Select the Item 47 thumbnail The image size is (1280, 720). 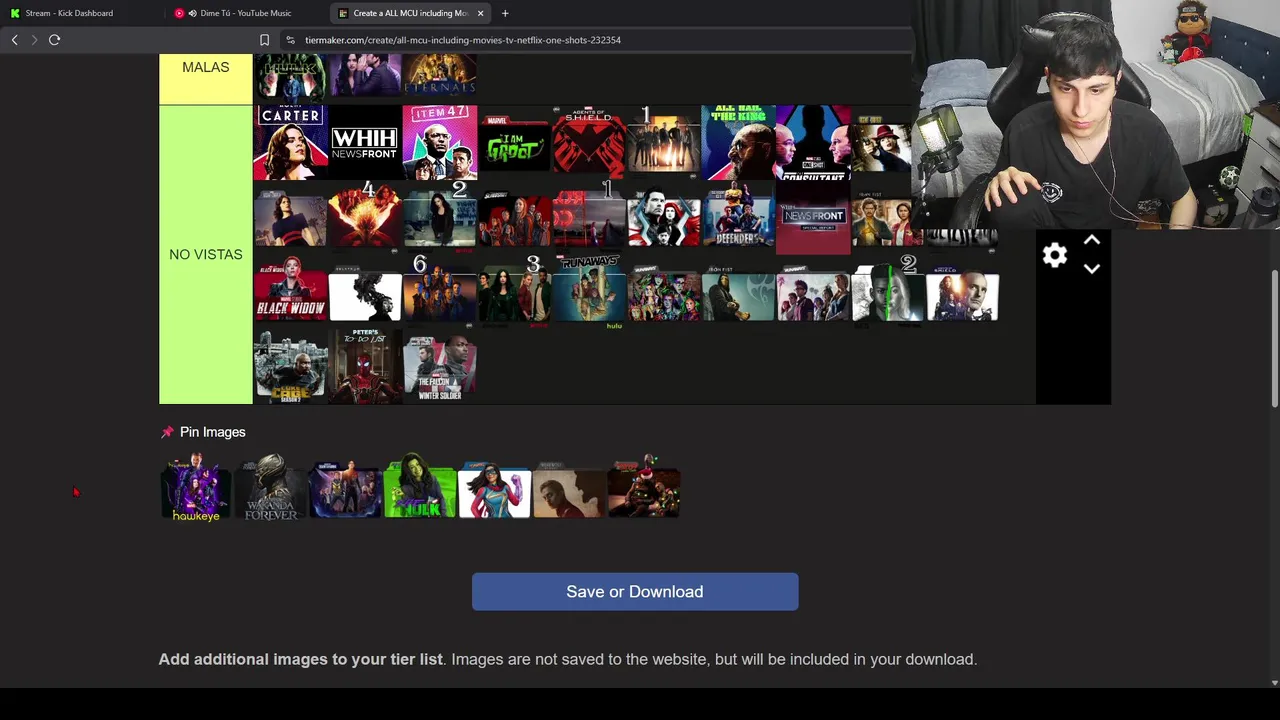[440, 143]
